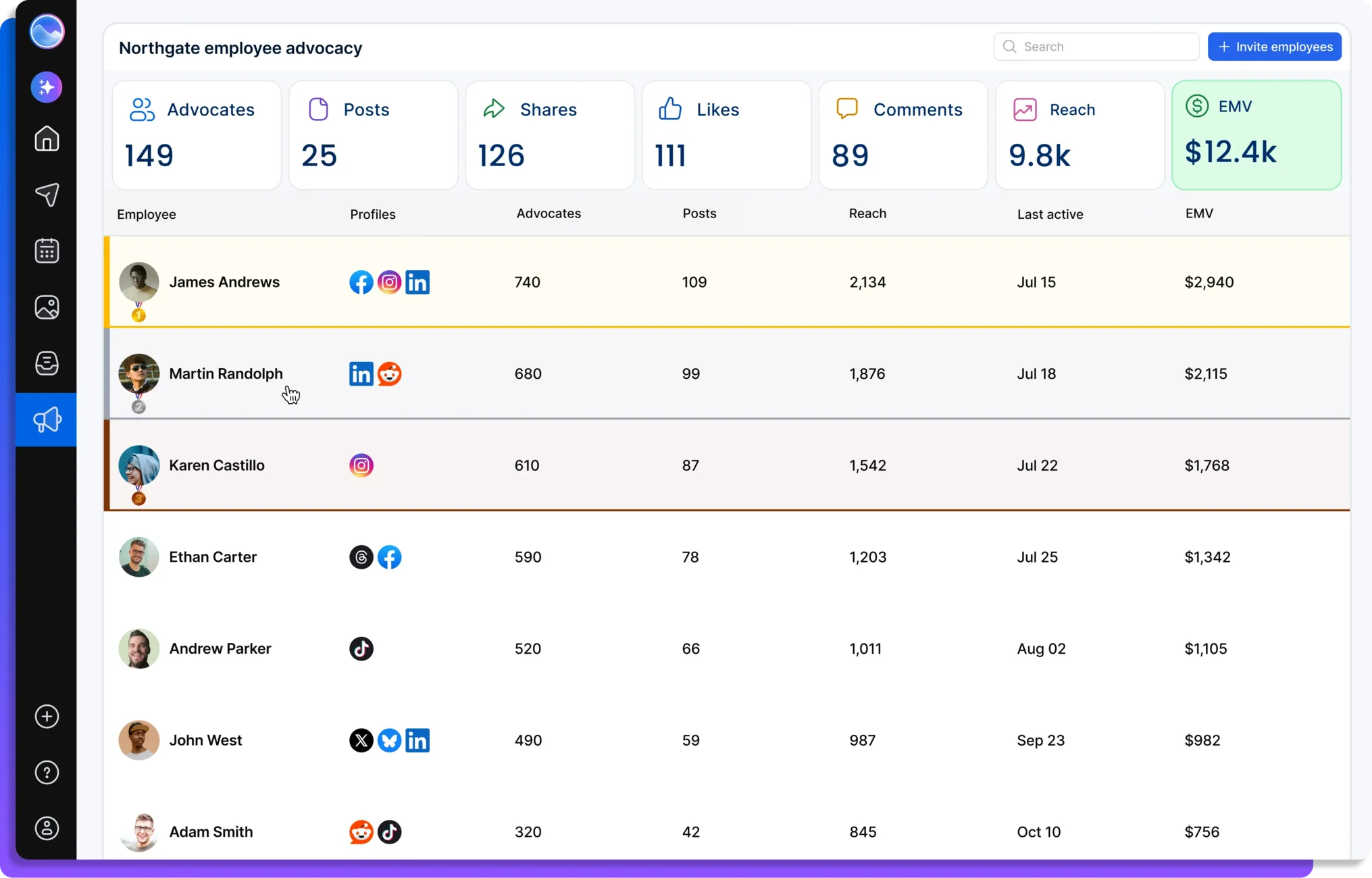Click Ethan Carter's Facebook profile icon
The height and width of the screenshot is (878, 1372).
point(389,557)
